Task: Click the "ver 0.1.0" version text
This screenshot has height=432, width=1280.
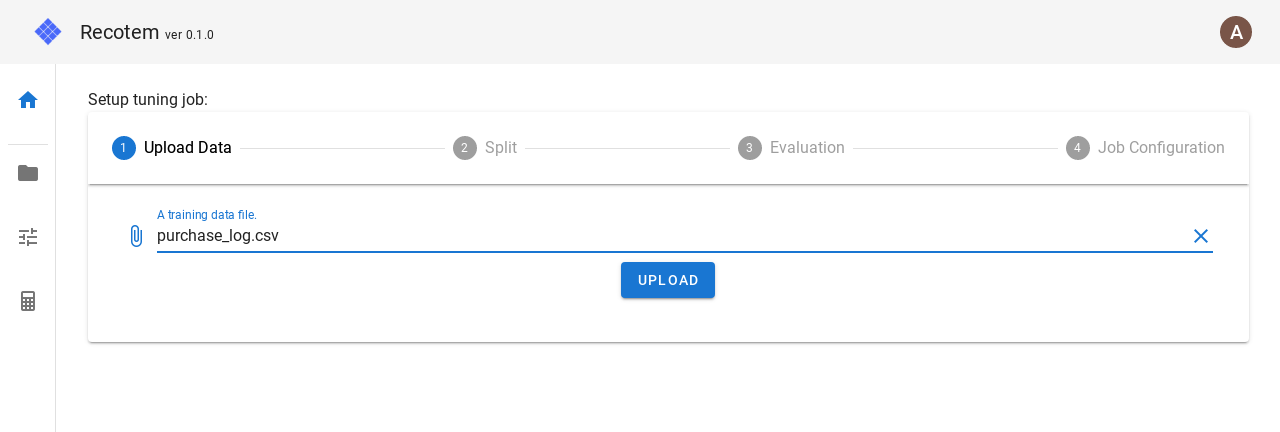Action: tap(189, 35)
